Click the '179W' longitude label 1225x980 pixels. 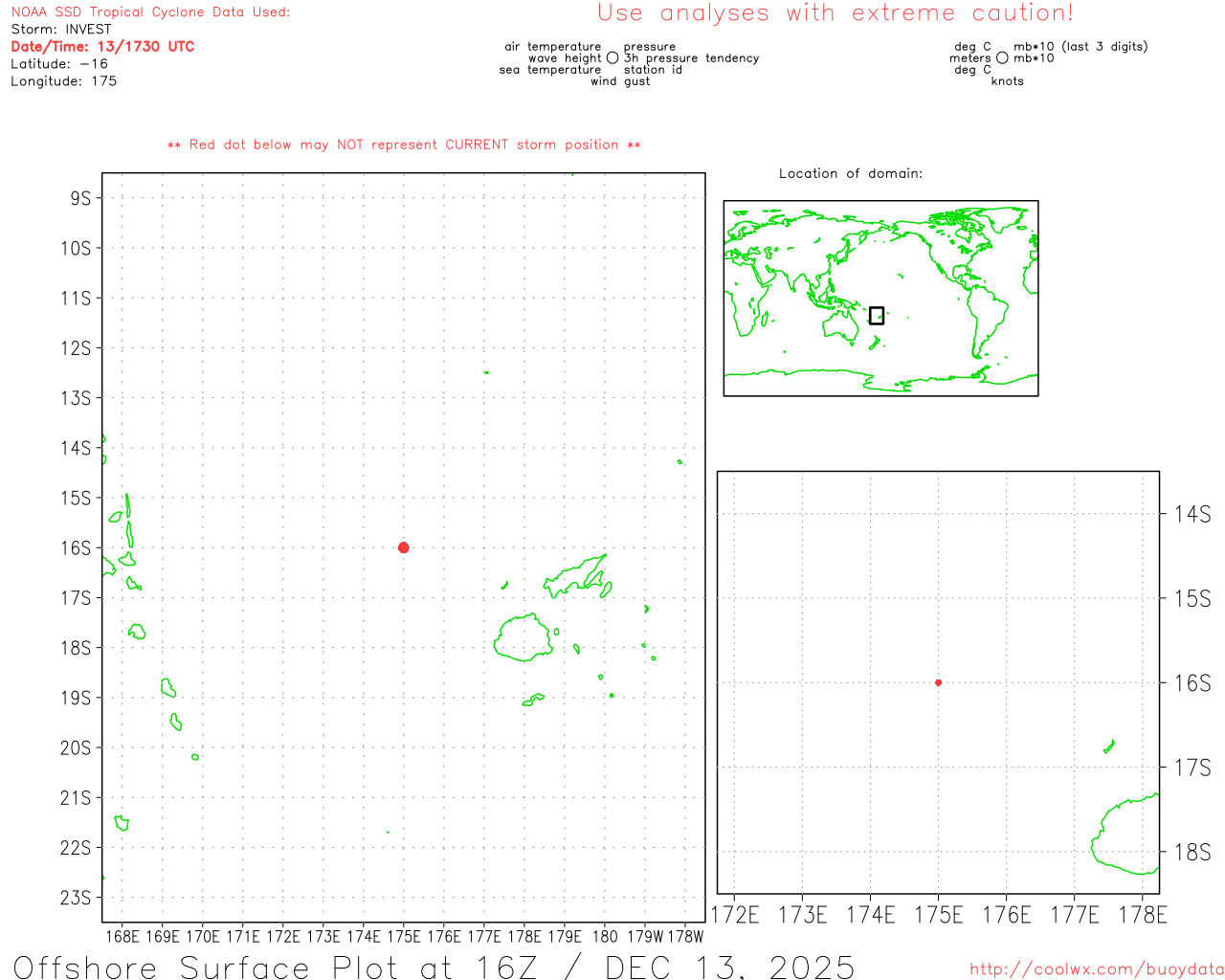pos(645,937)
